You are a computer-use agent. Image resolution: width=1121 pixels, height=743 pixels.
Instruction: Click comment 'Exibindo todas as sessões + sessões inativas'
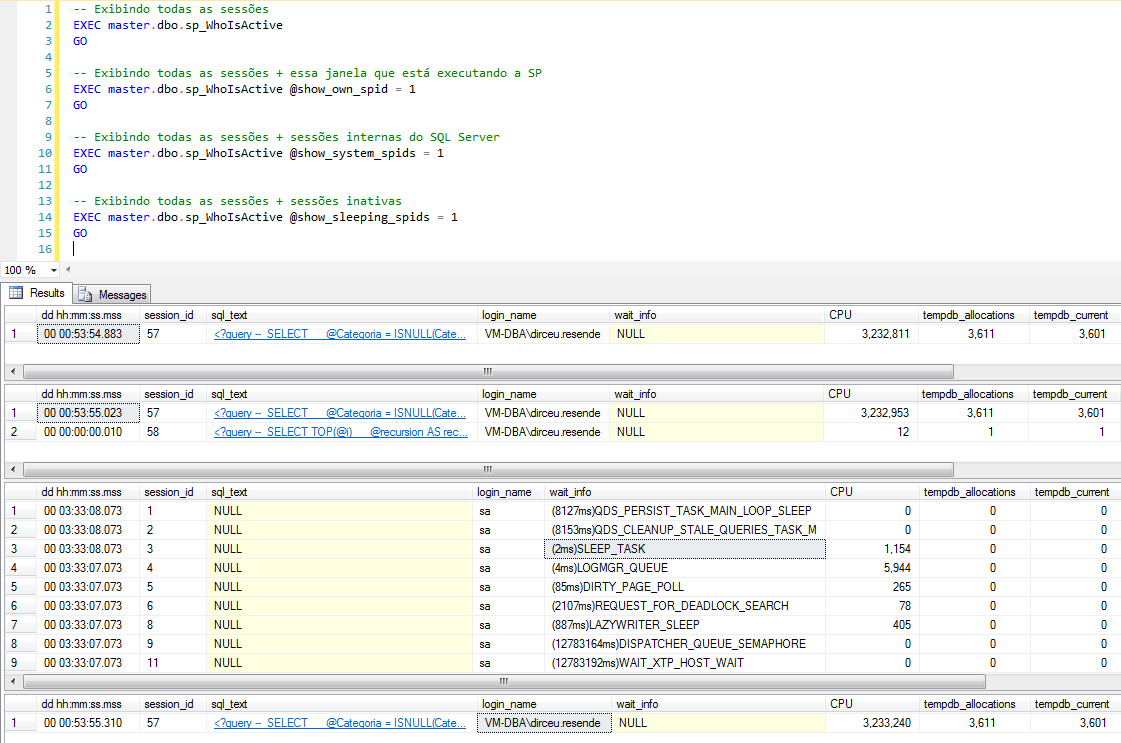(x=237, y=201)
